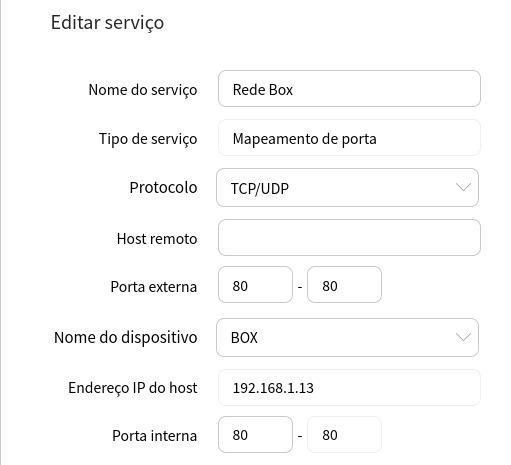Click the Porta interna label text
Screen dimensions: 511x465
(x=155, y=436)
